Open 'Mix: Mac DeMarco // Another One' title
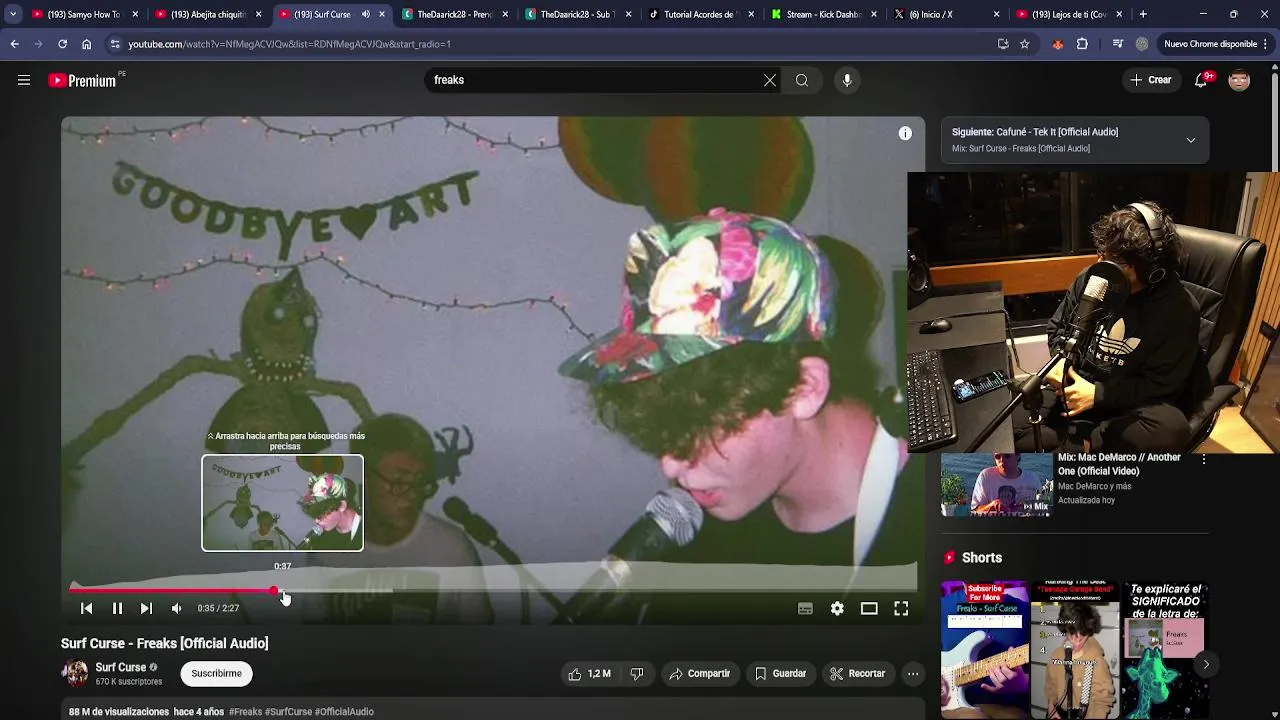The height and width of the screenshot is (720, 1280). click(1119, 464)
